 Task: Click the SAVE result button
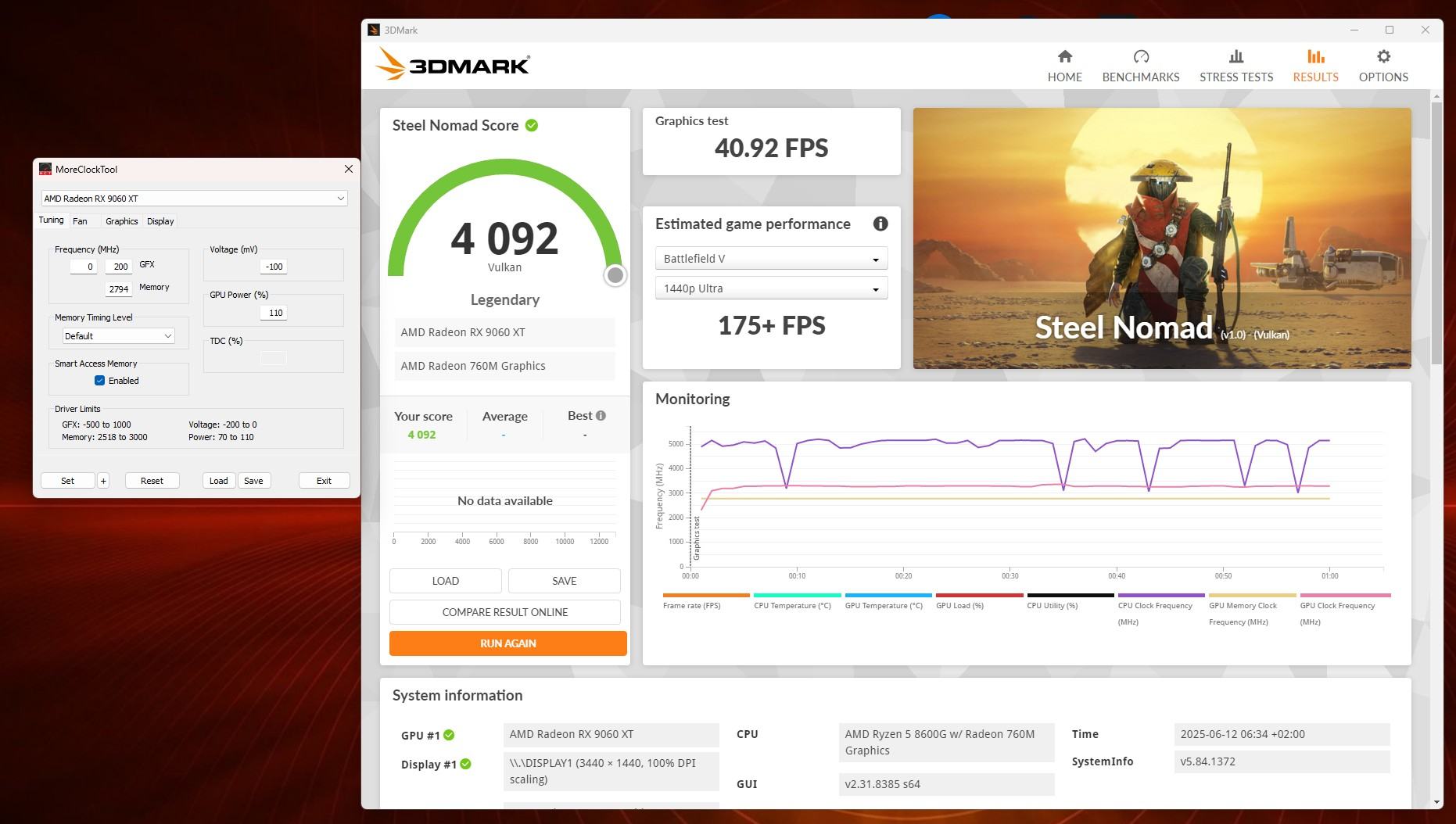coord(565,581)
